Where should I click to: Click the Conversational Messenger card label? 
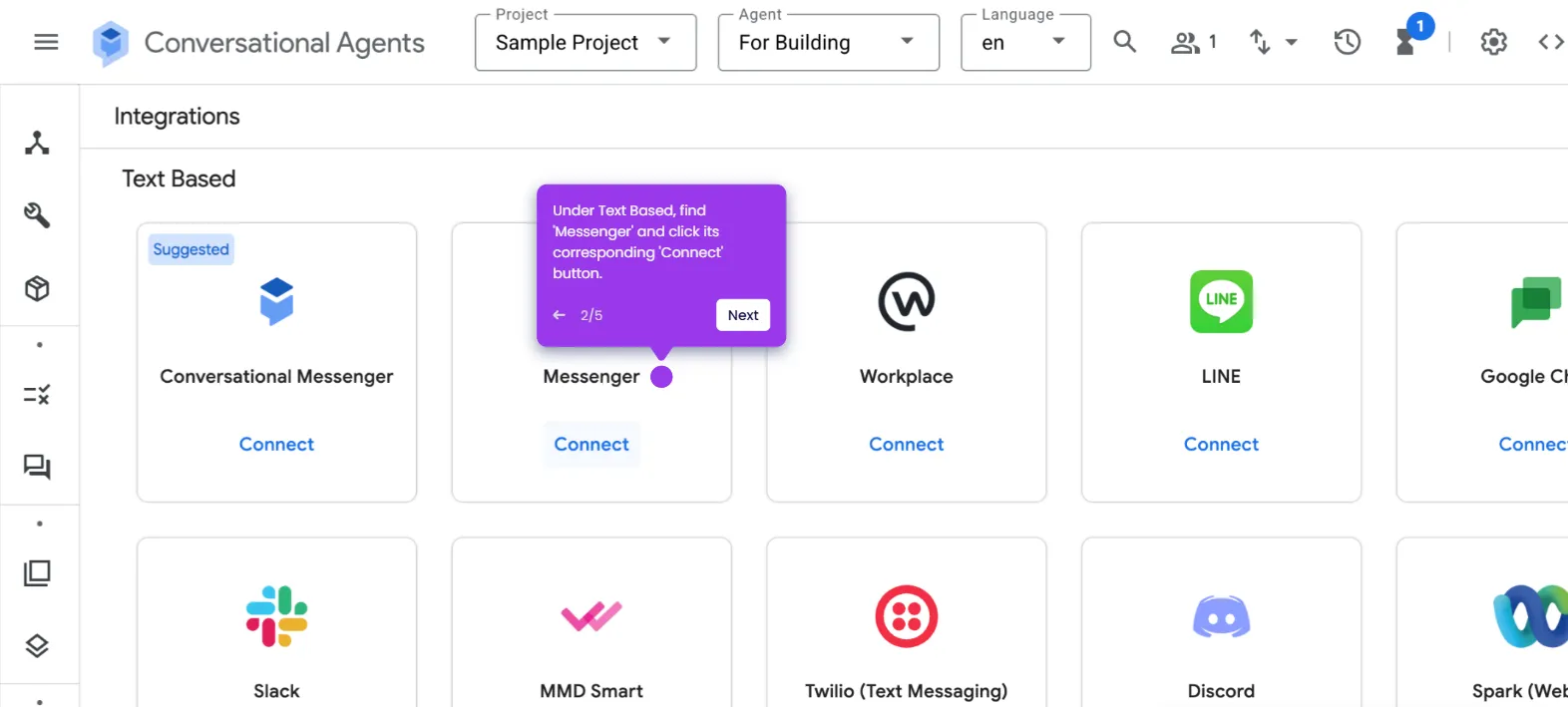pos(276,377)
